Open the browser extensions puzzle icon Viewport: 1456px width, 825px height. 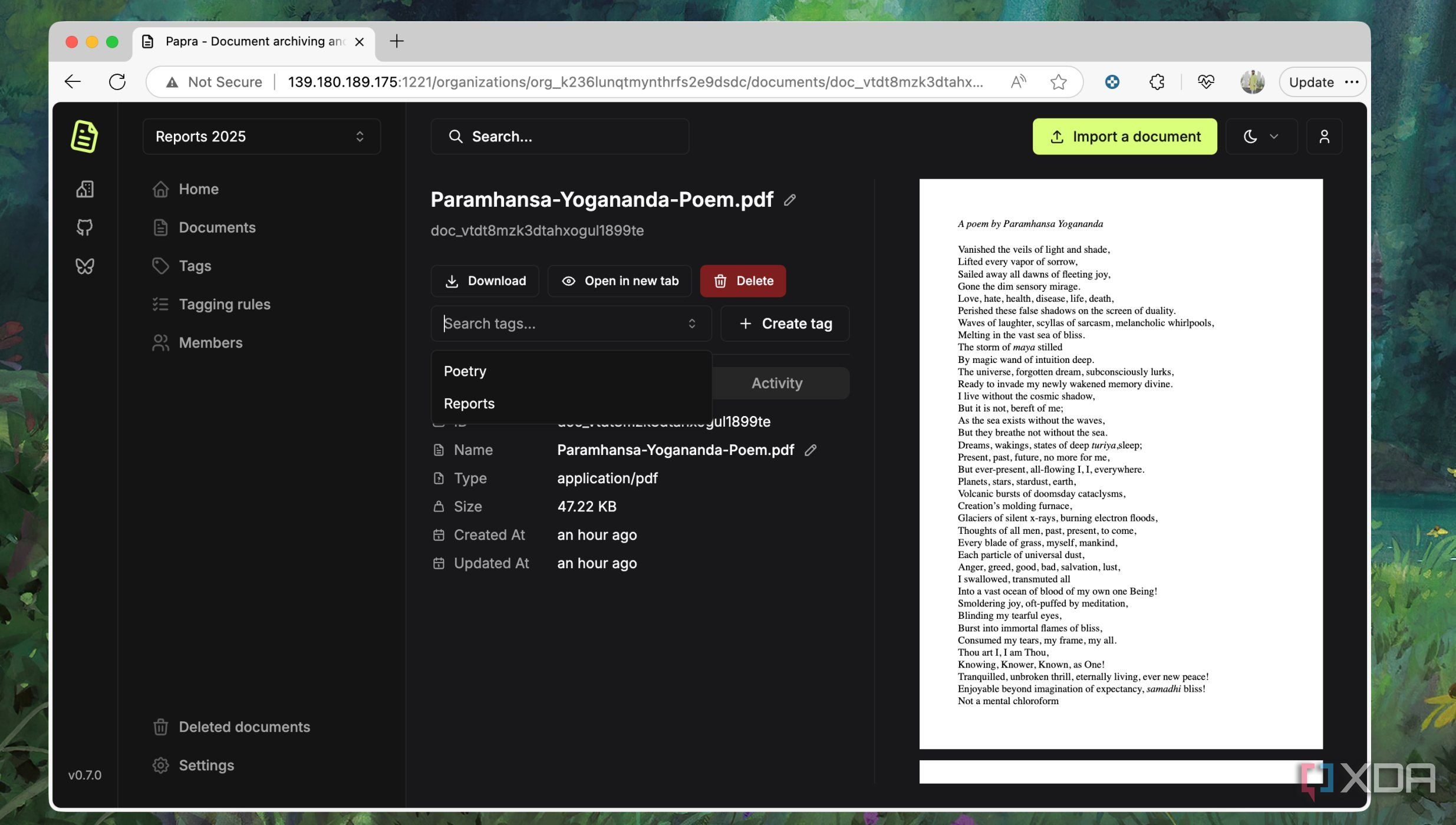tap(1157, 82)
